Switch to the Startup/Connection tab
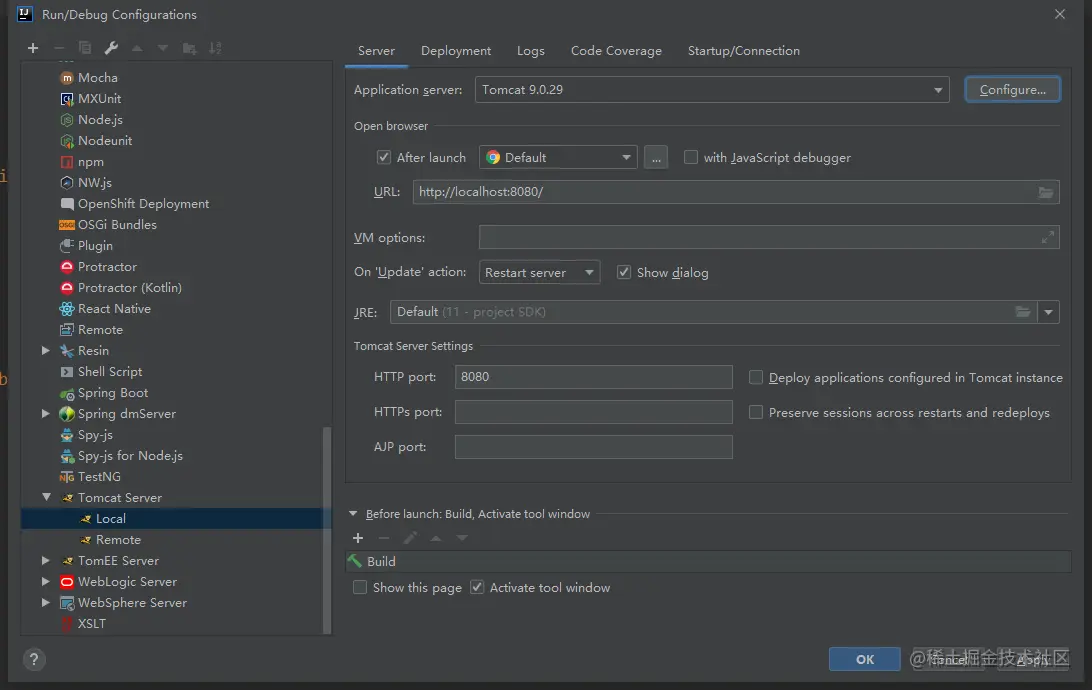1092x690 pixels. [744, 51]
